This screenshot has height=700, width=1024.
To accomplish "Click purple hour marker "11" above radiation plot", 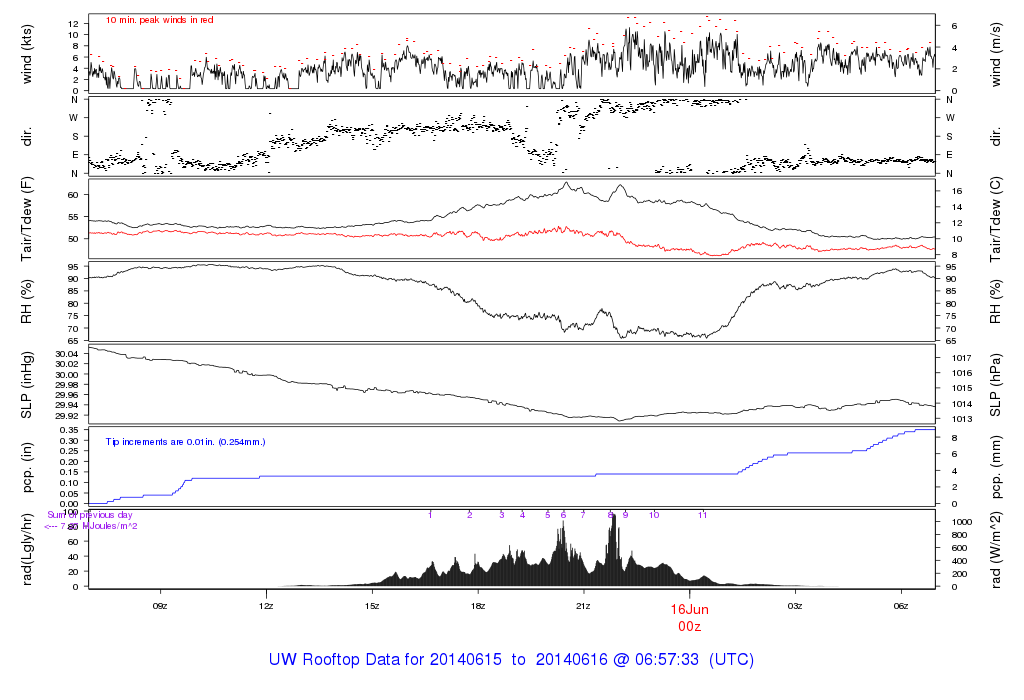I will coord(702,515).
